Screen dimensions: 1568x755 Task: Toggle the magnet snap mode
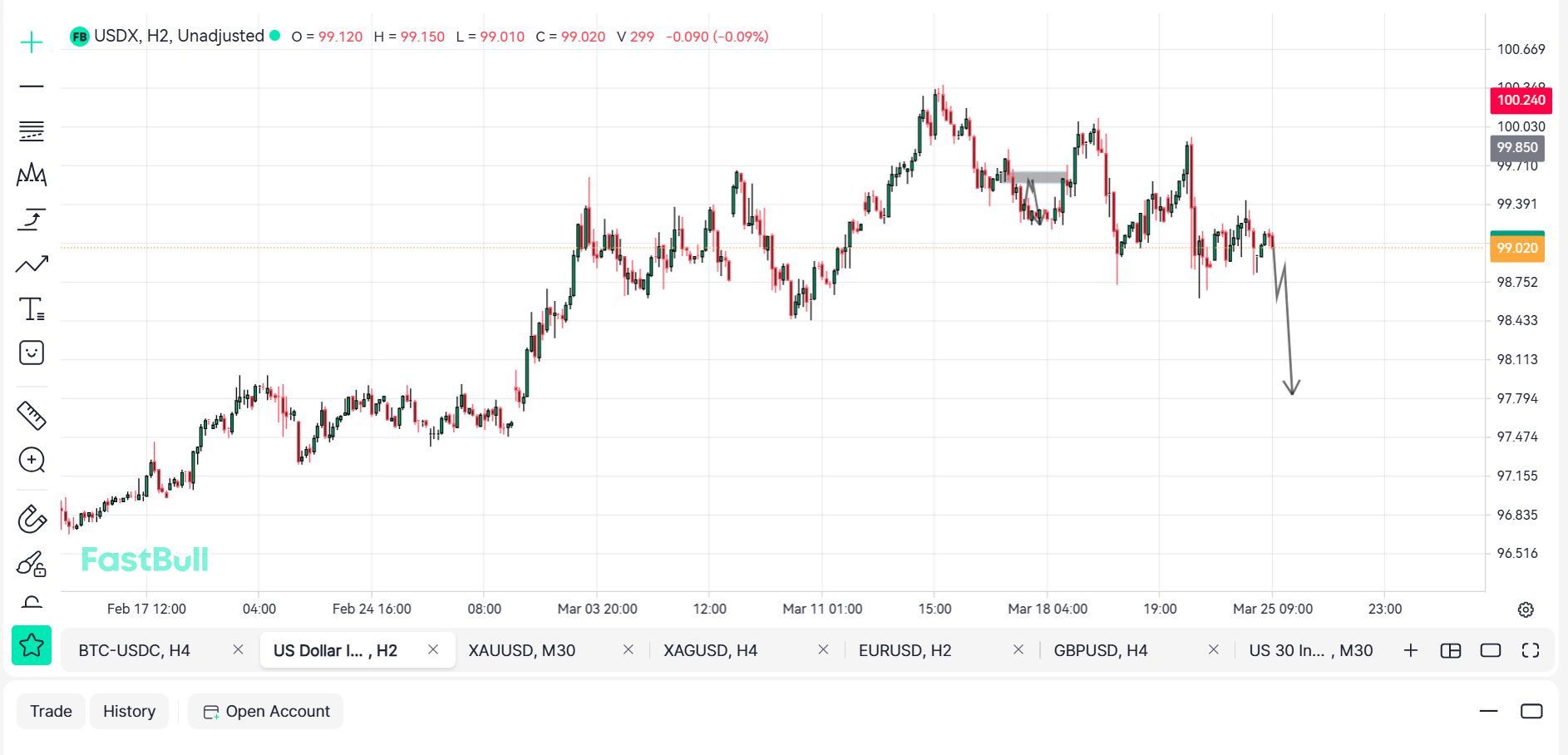(32, 519)
